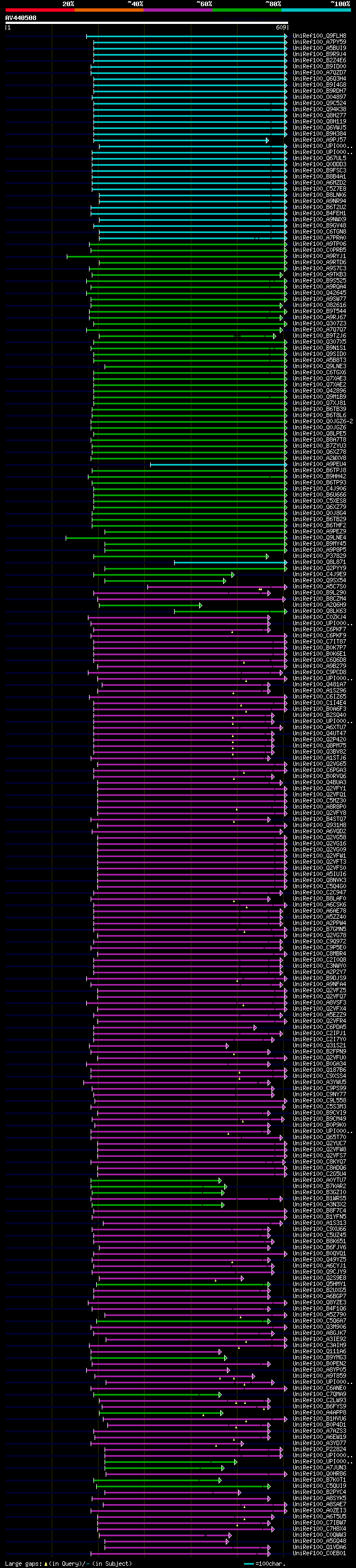Open hit UniRef100_A7PY59
This screenshot has width=356, height=1568.
[319, 42]
